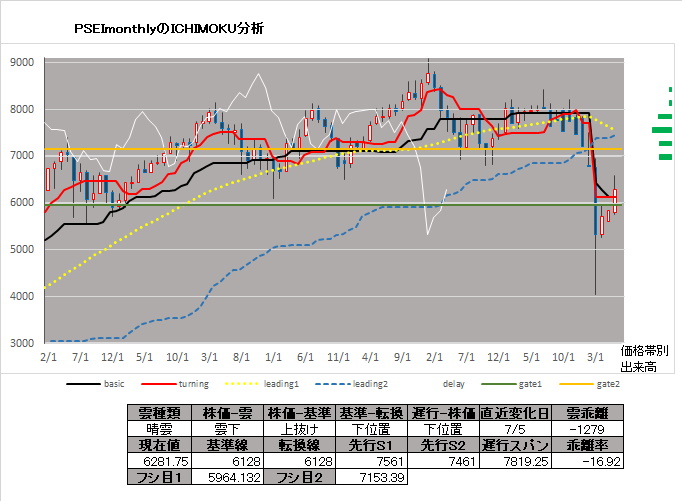Select the 晴雲 cell

click(x=160, y=429)
